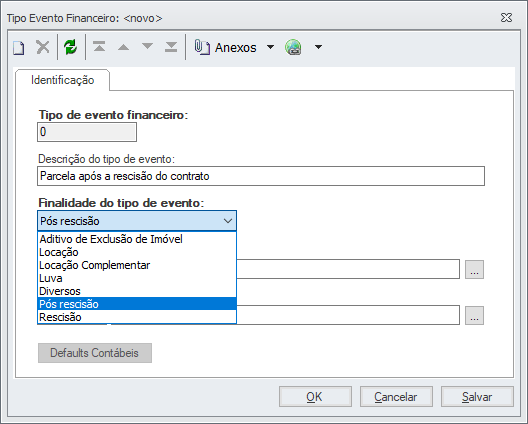
Task: Click first lookup text field behind list
Action: pos(348,269)
